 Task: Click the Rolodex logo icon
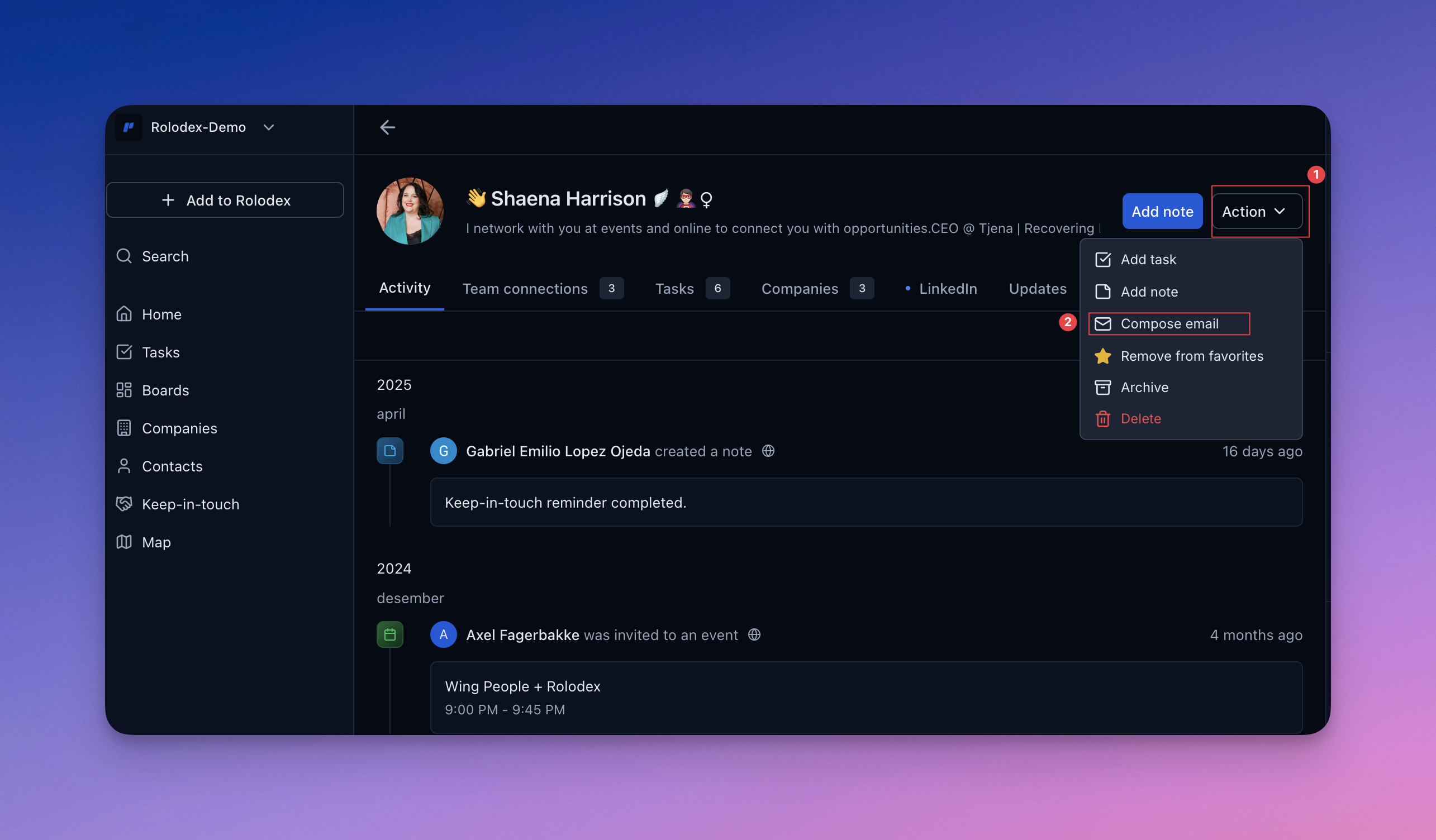click(129, 127)
